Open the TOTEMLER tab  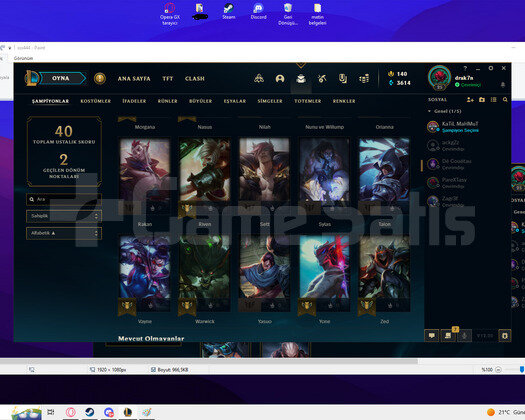pos(308,101)
